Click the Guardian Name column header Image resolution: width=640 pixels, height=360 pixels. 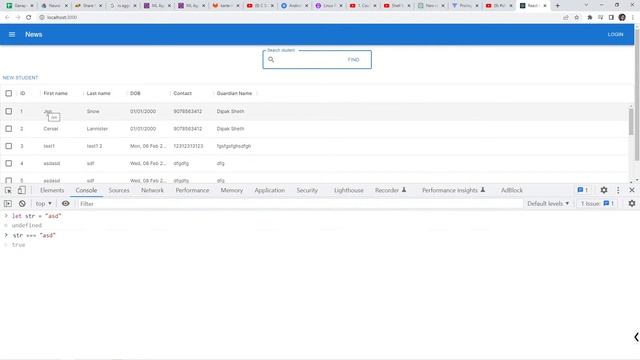tap(234, 93)
